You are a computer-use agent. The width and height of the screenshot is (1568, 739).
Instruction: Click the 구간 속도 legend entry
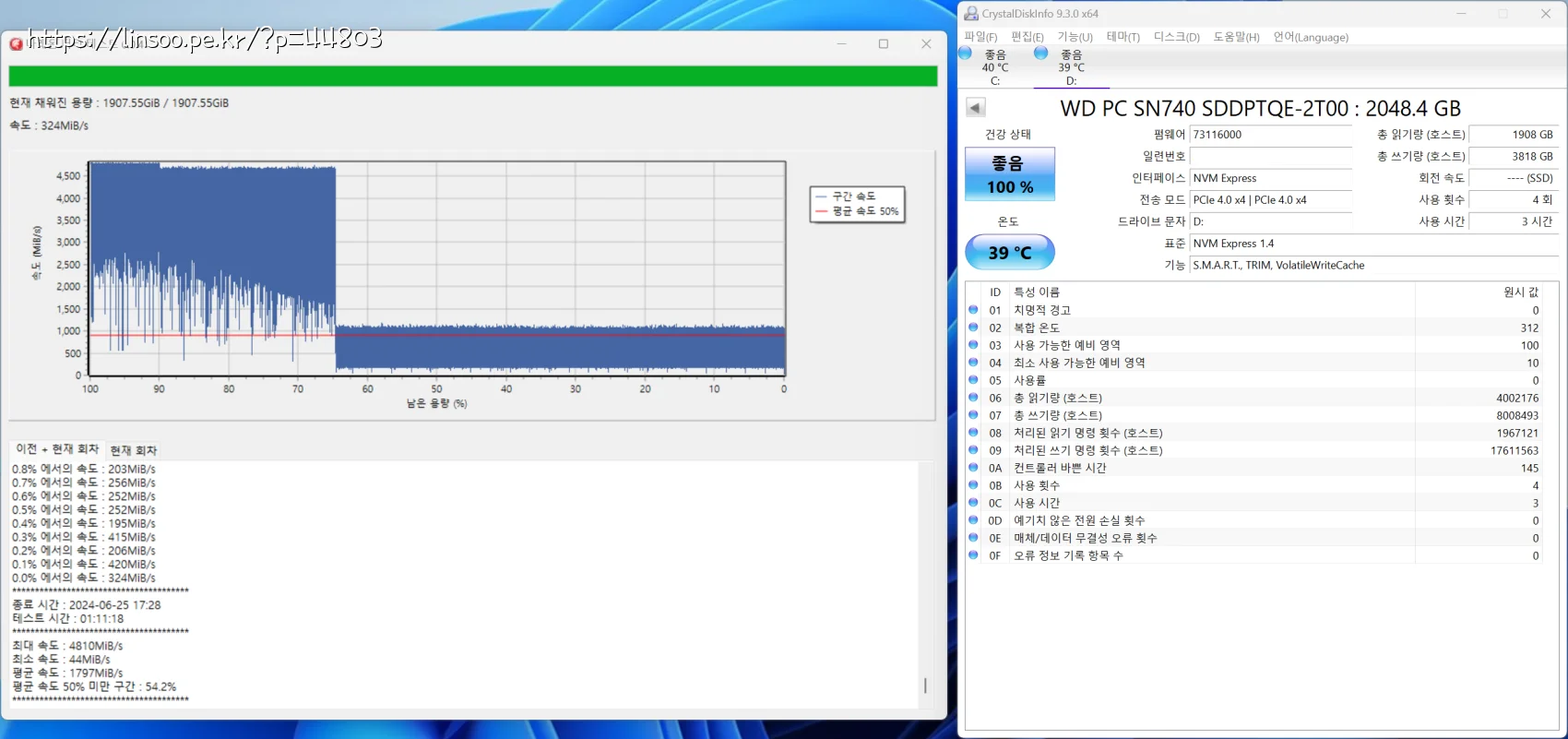(846, 197)
